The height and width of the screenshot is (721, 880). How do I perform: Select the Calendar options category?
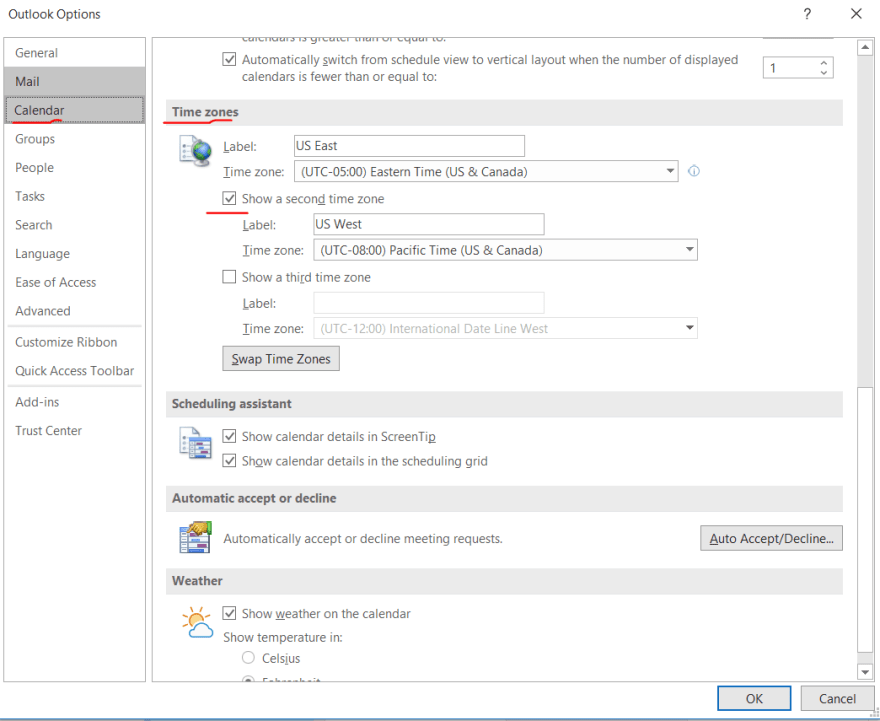(x=74, y=110)
